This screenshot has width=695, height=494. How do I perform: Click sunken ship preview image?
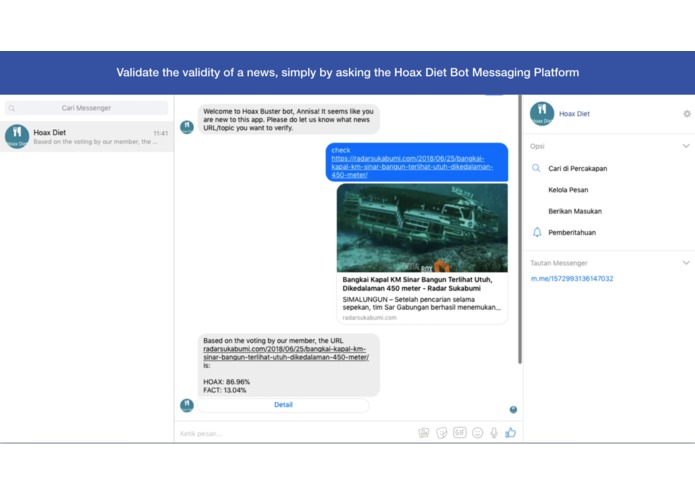tap(422, 228)
